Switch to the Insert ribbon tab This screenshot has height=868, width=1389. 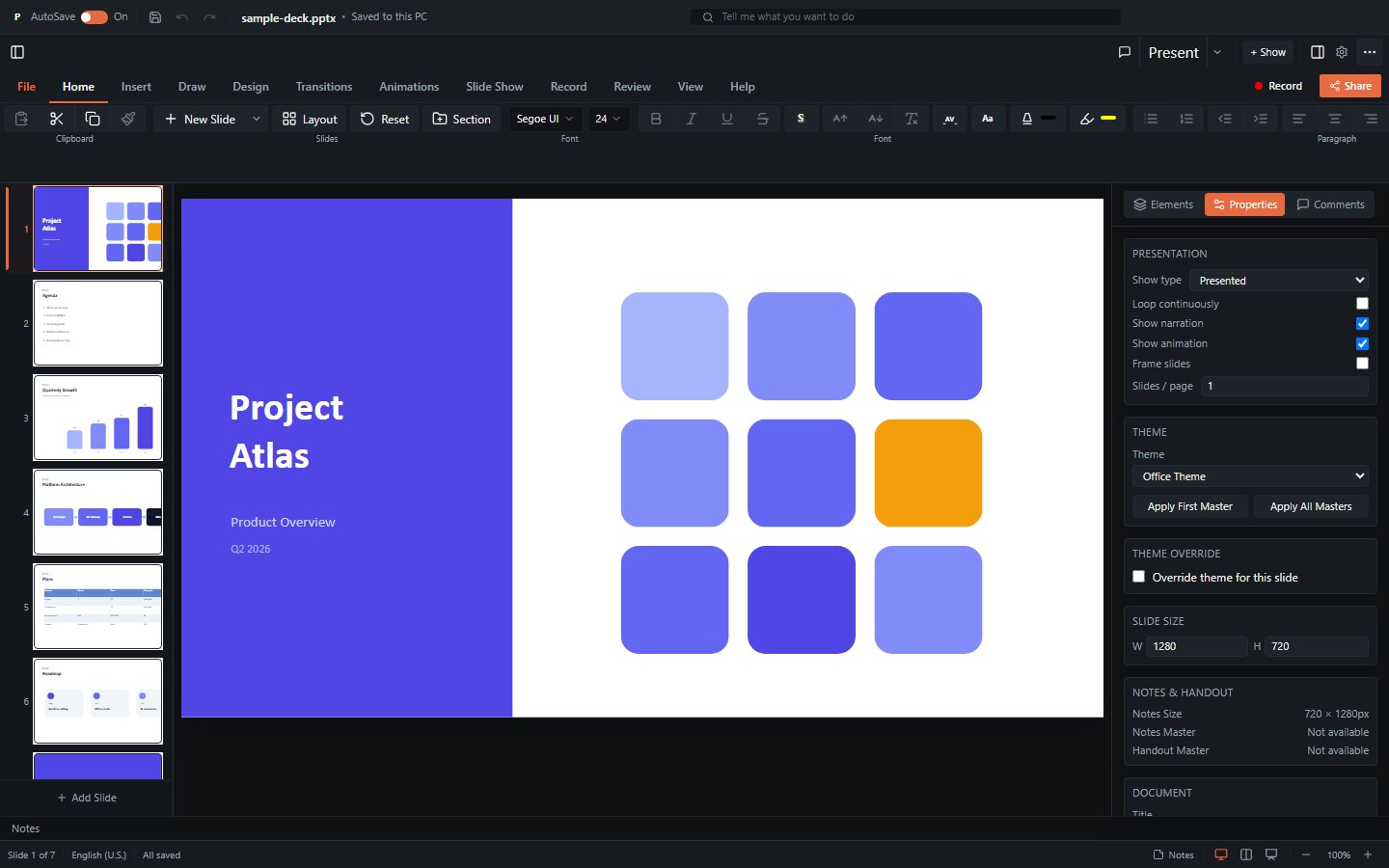click(x=136, y=87)
